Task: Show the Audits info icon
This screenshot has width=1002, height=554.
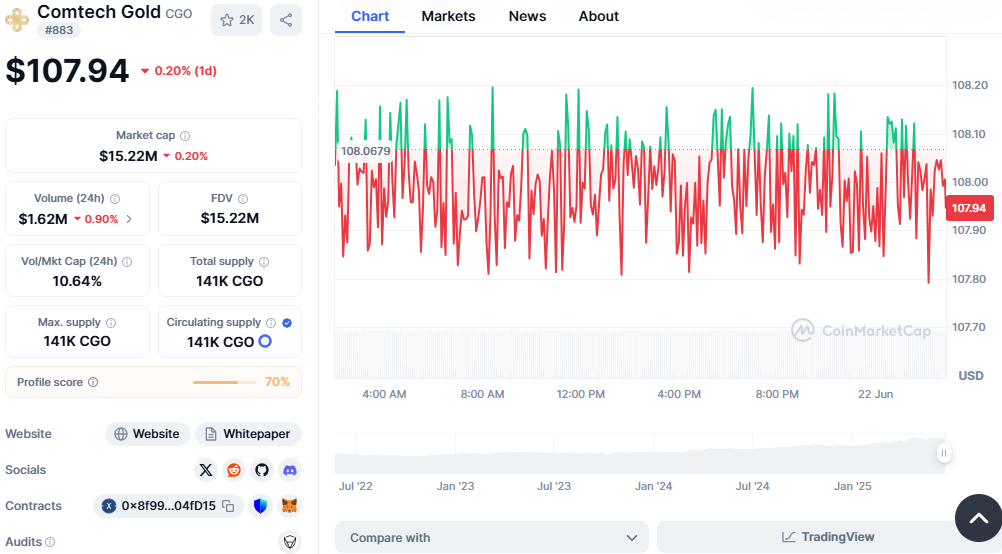Action: (x=50, y=542)
